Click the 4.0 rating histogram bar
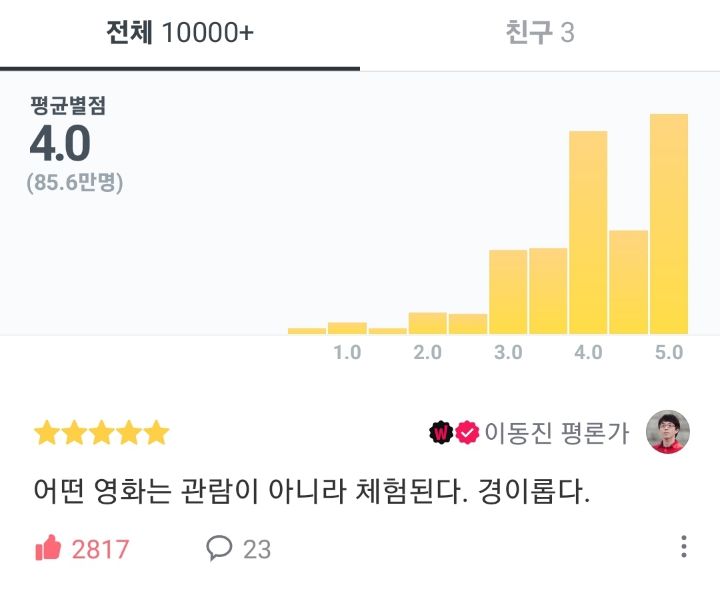Image resolution: width=720 pixels, height=589 pixels. point(588,233)
